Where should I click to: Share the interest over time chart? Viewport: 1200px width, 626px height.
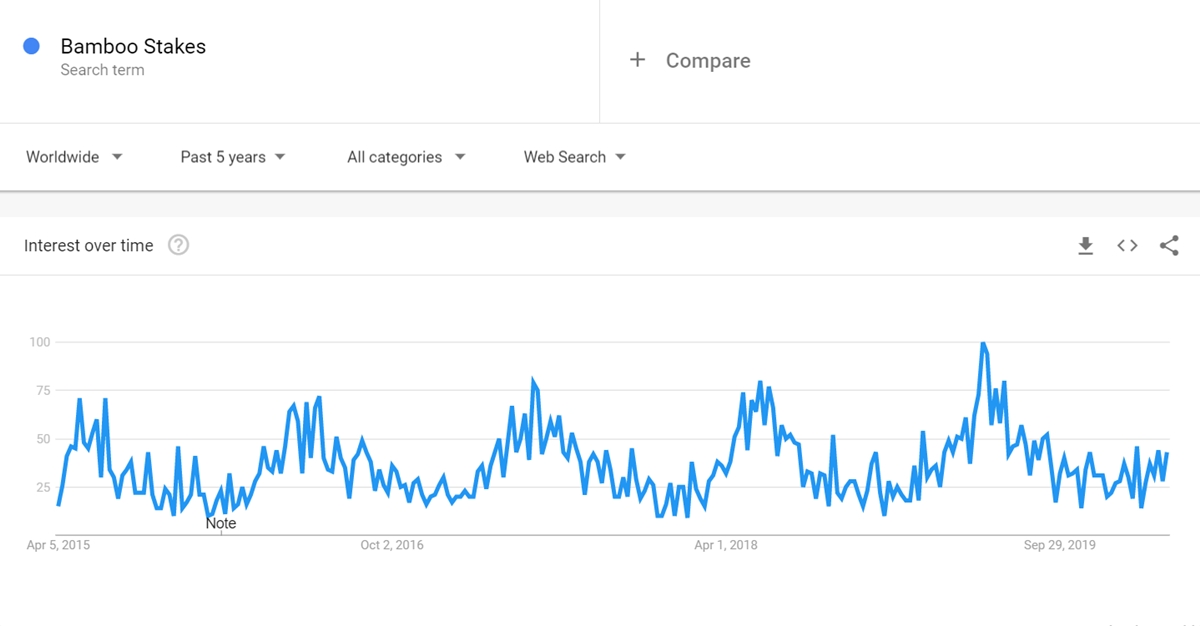tap(1169, 246)
